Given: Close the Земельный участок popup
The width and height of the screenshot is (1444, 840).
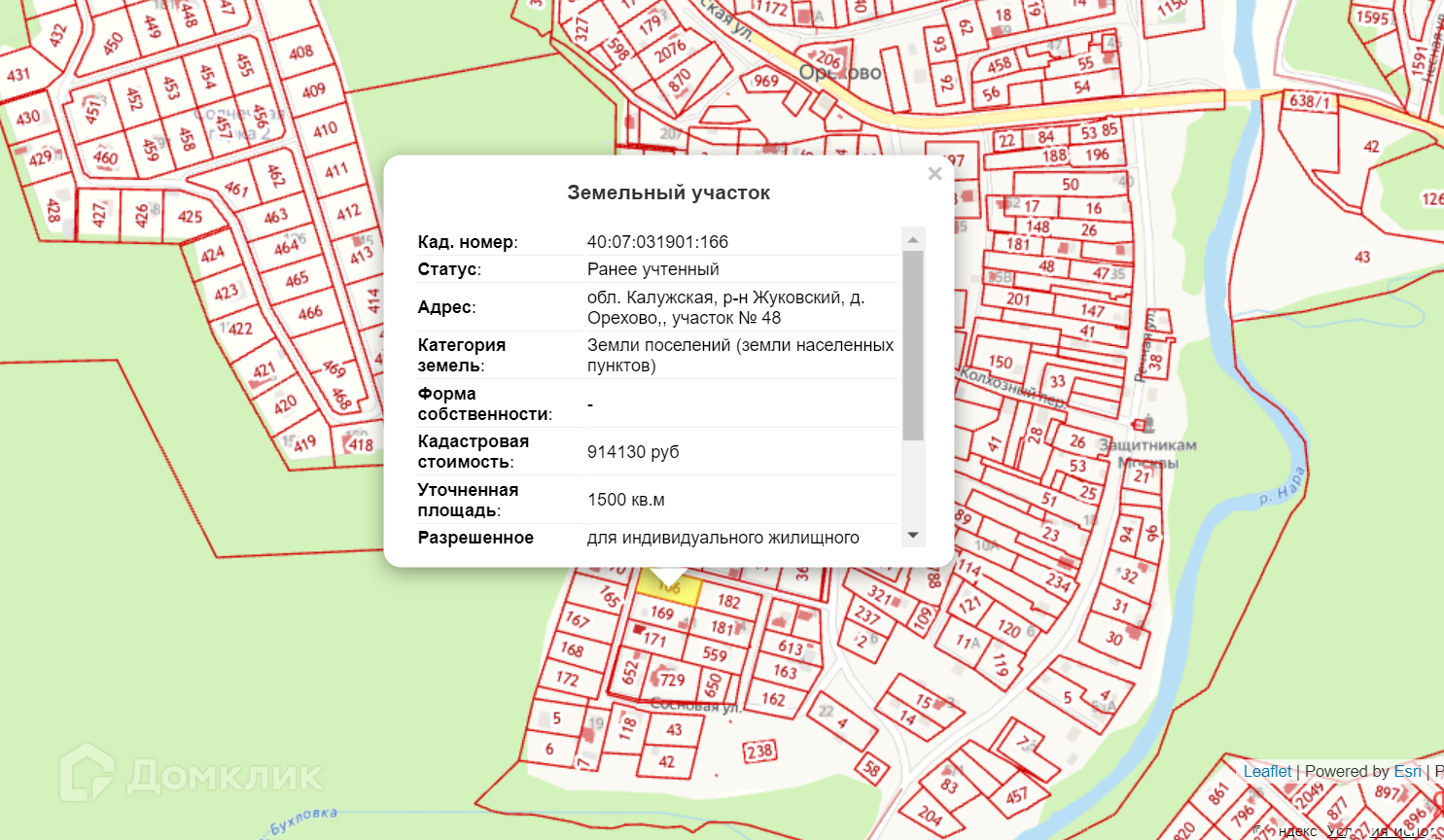Looking at the screenshot, I should (934, 174).
